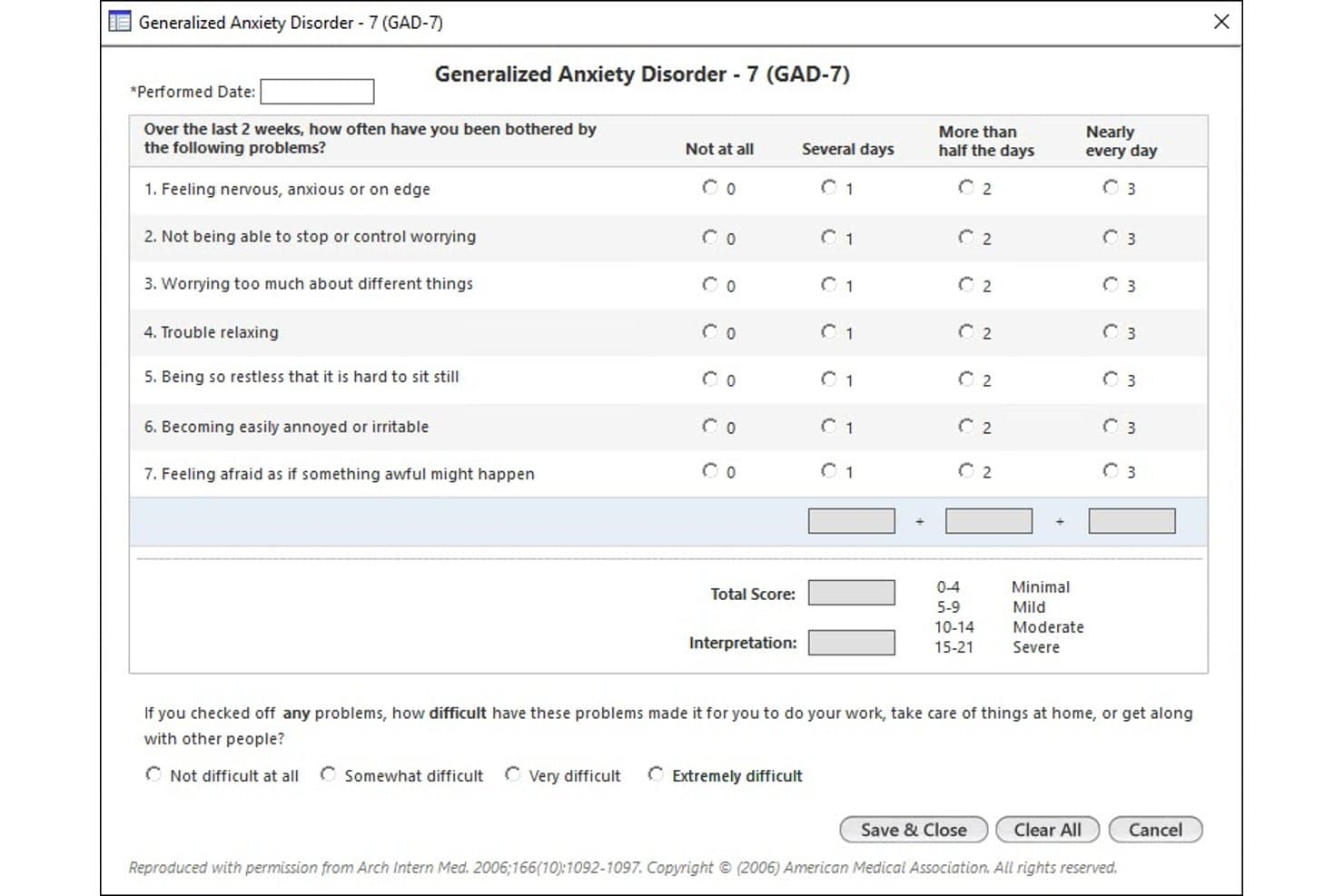The image size is (1344, 896).
Task: Select 0 for Feeling afraid something awful might happen
Action: click(709, 470)
